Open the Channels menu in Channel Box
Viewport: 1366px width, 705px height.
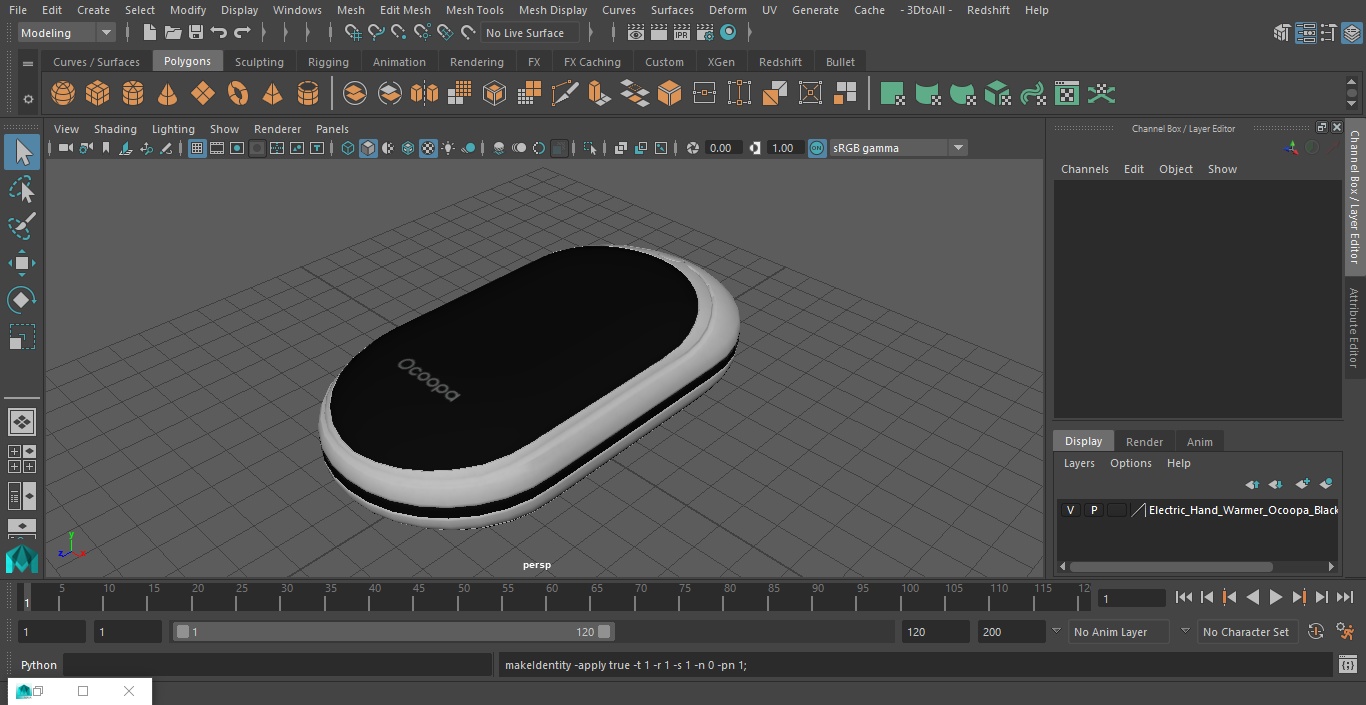click(1085, 169)
